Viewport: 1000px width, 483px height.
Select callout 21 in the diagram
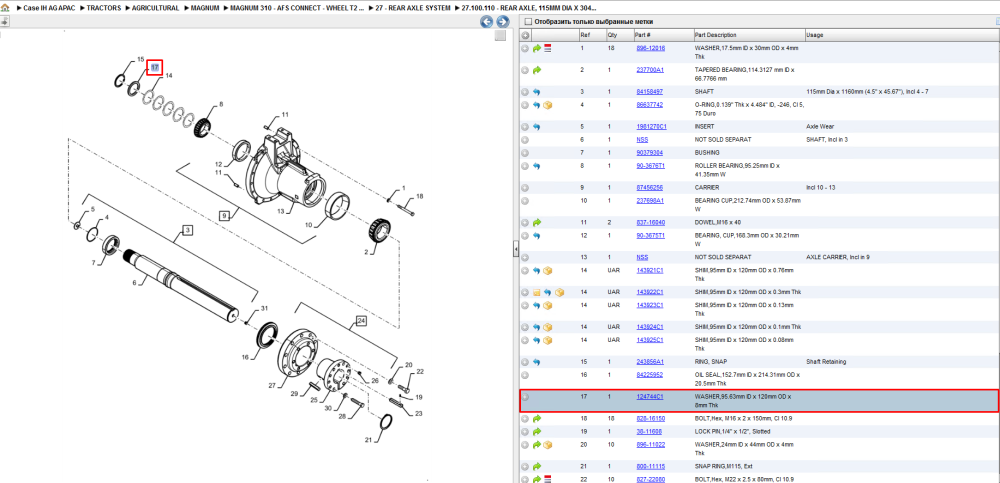tap(367, 440)
